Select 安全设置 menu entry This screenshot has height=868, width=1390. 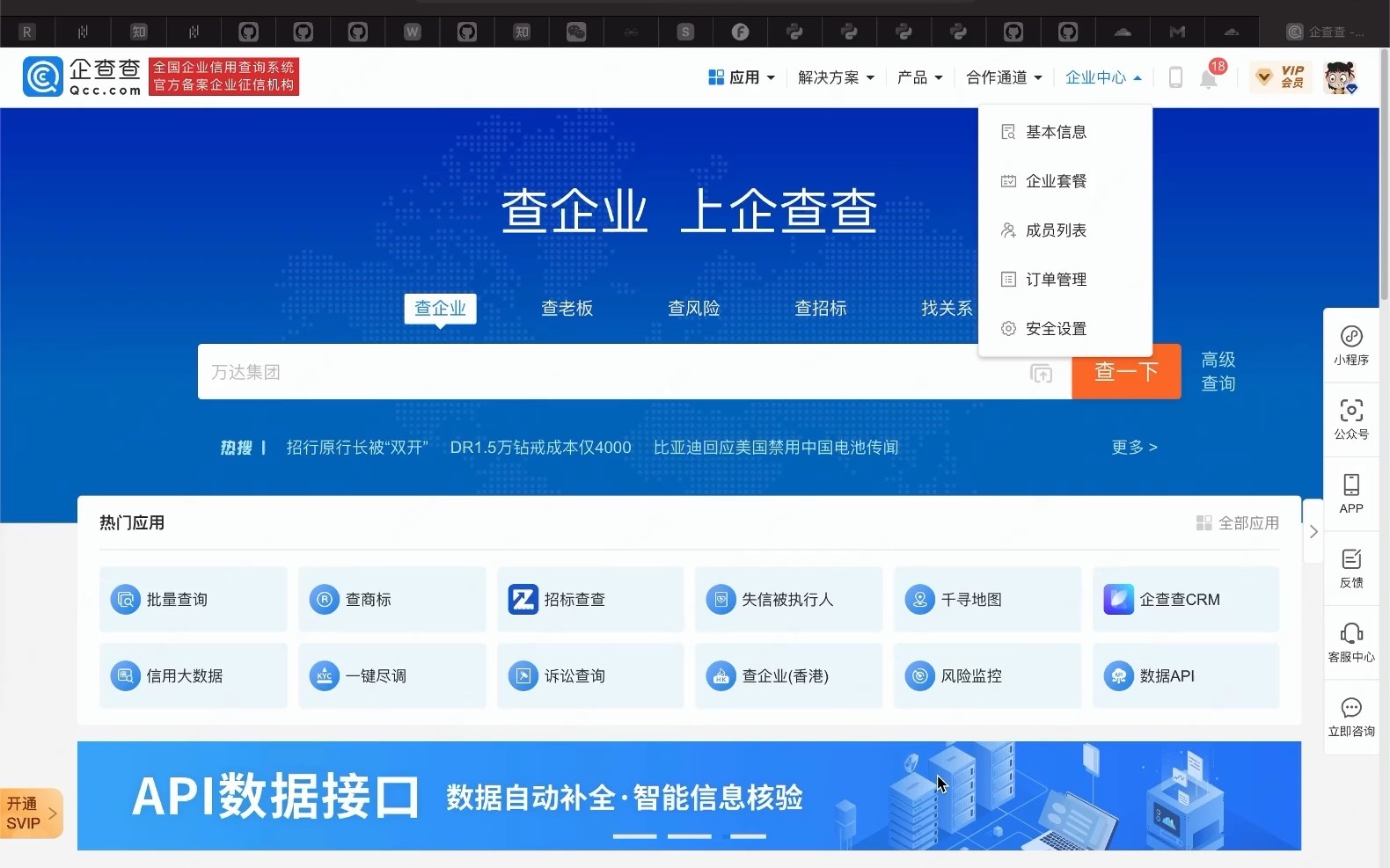tap(1065, 329)
